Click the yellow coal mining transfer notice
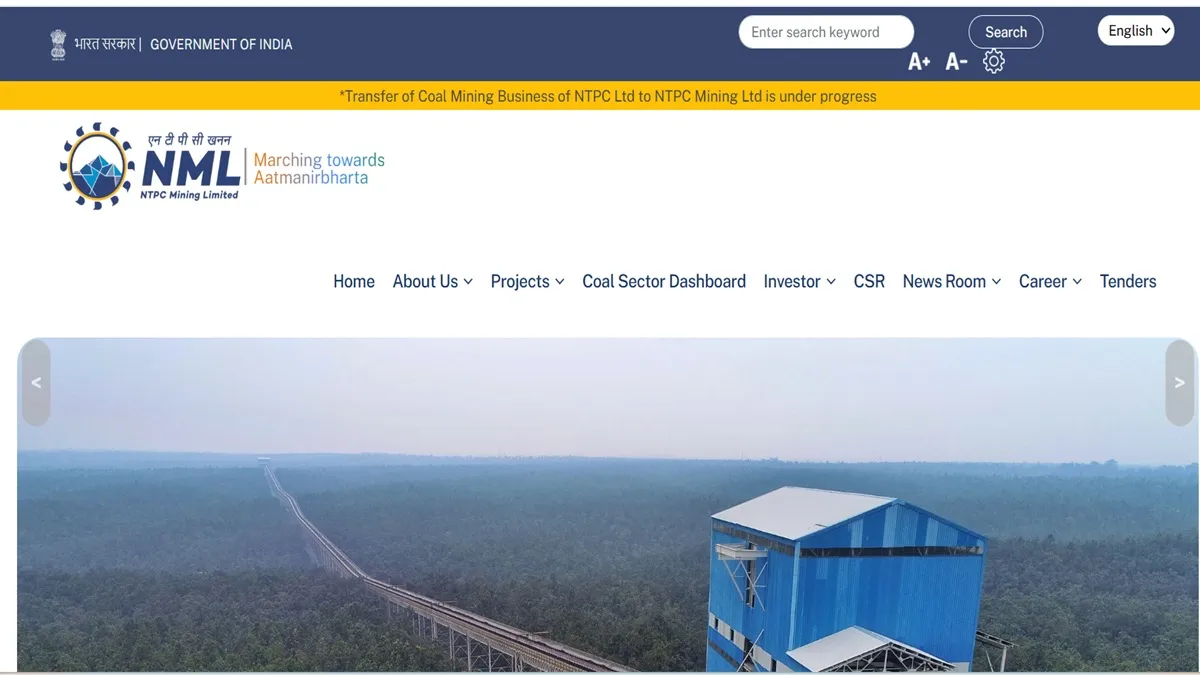This screenshot has width=1200, height=675. (x=608, y=96)
